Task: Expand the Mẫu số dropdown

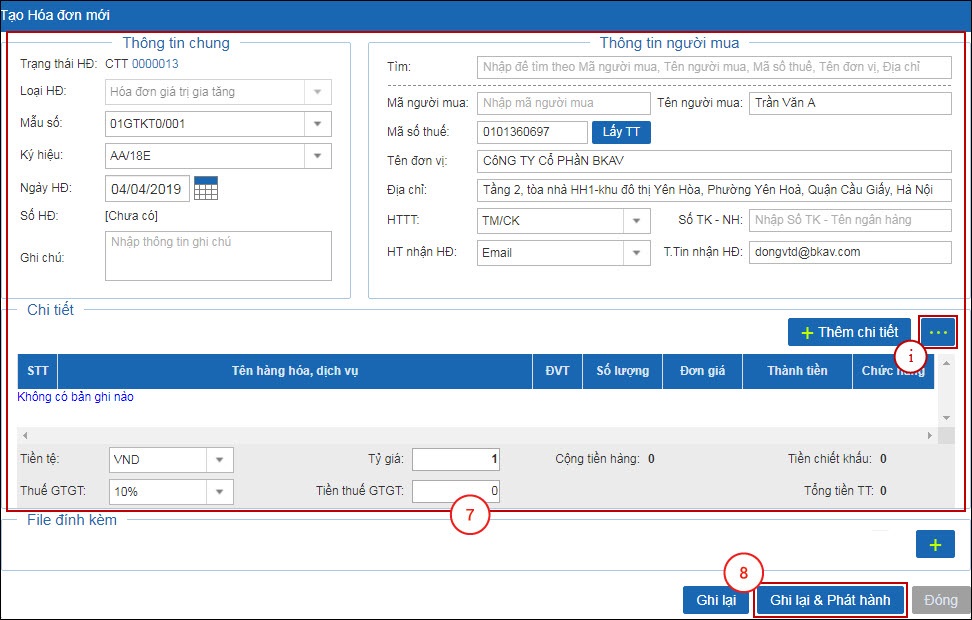Action: [317, 124]
